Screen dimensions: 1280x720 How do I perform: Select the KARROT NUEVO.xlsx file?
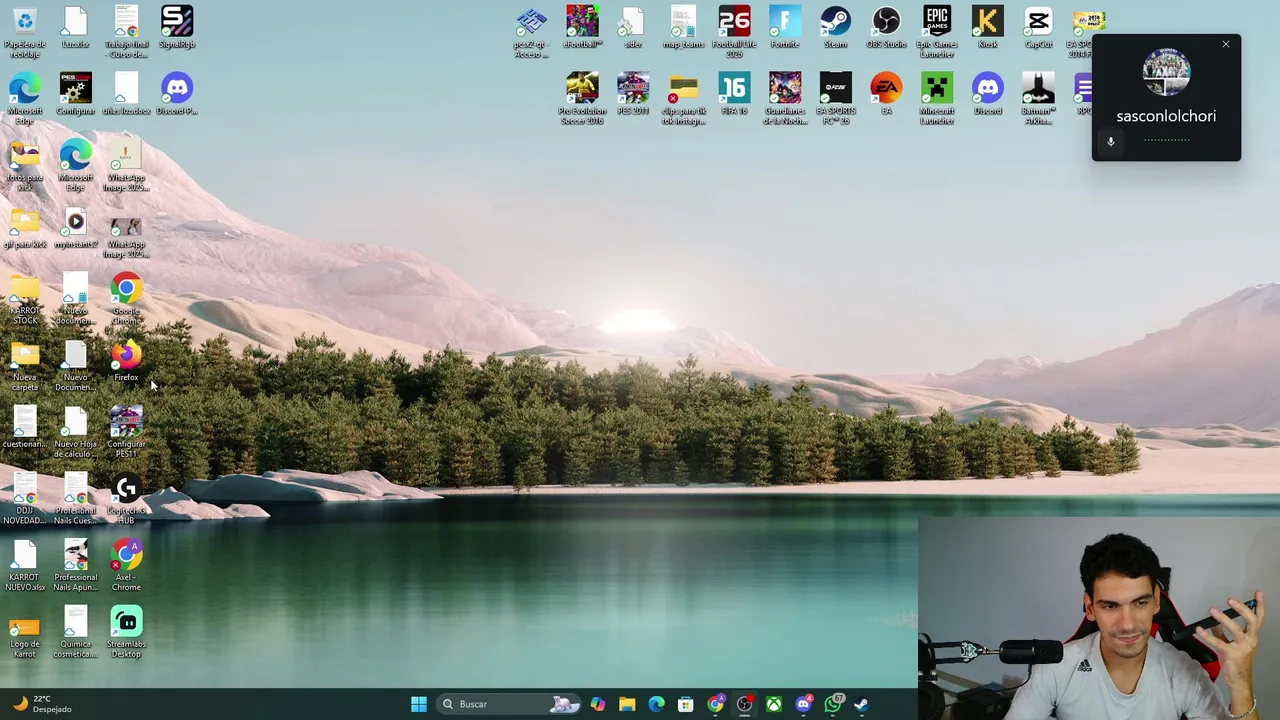click(25, 565)
